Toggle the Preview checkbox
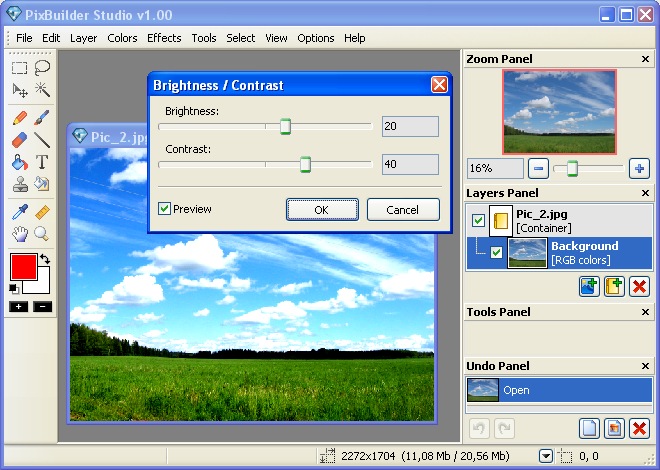660x470 pixels. click(x=164, y=209)
